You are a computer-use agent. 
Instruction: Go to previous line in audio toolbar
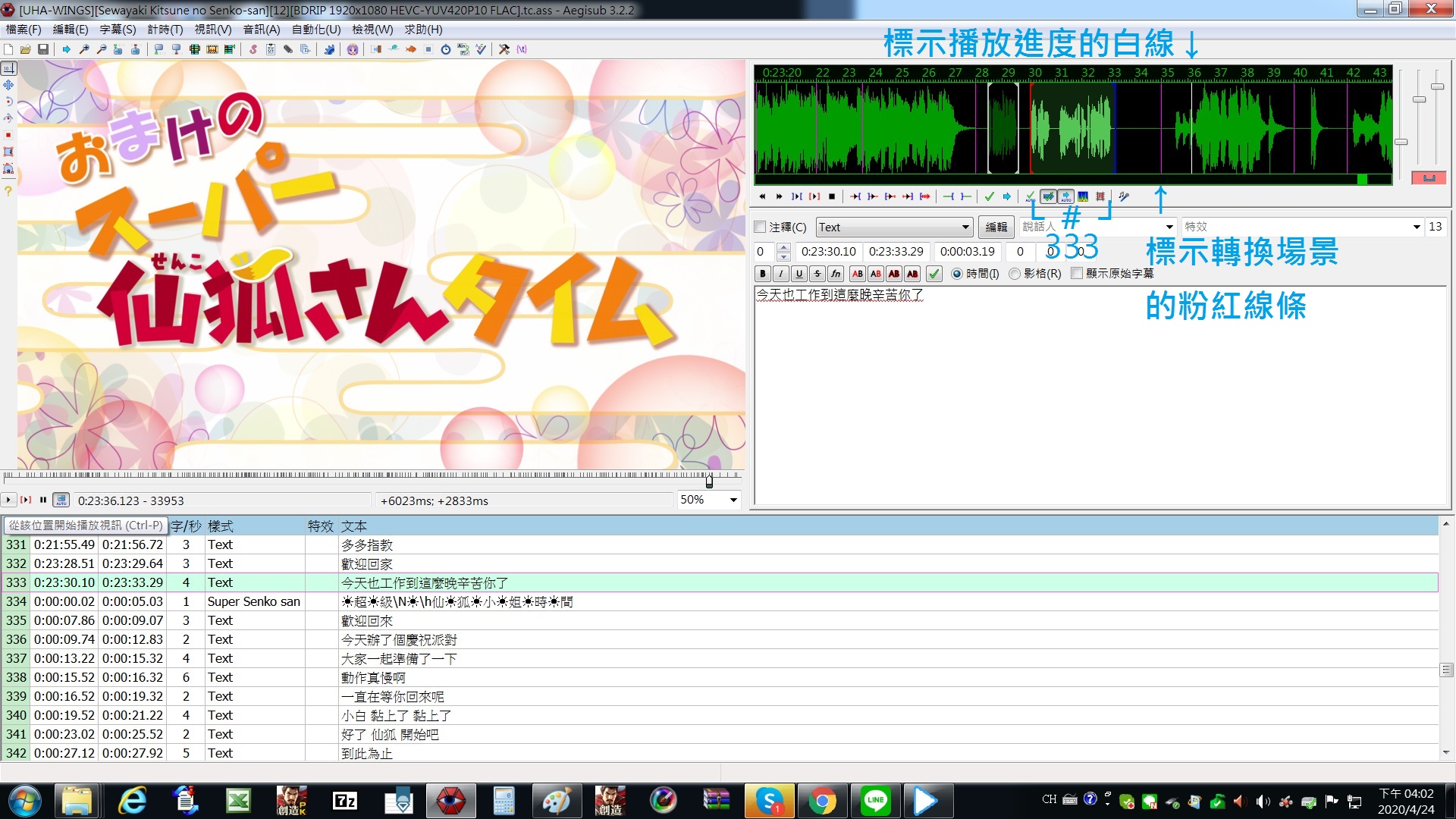tap(762, 196)
